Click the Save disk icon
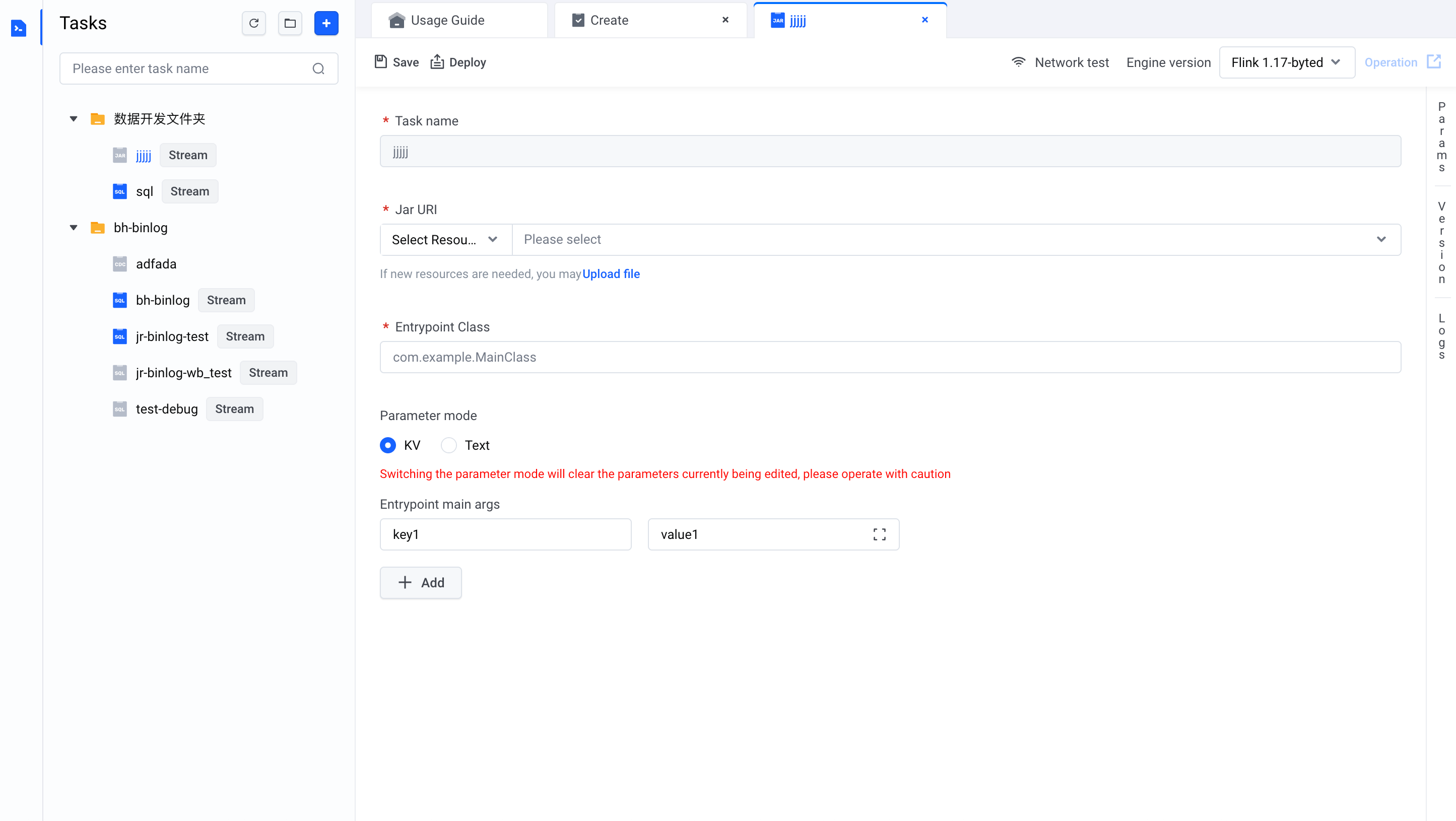 (x=381, y=61)
